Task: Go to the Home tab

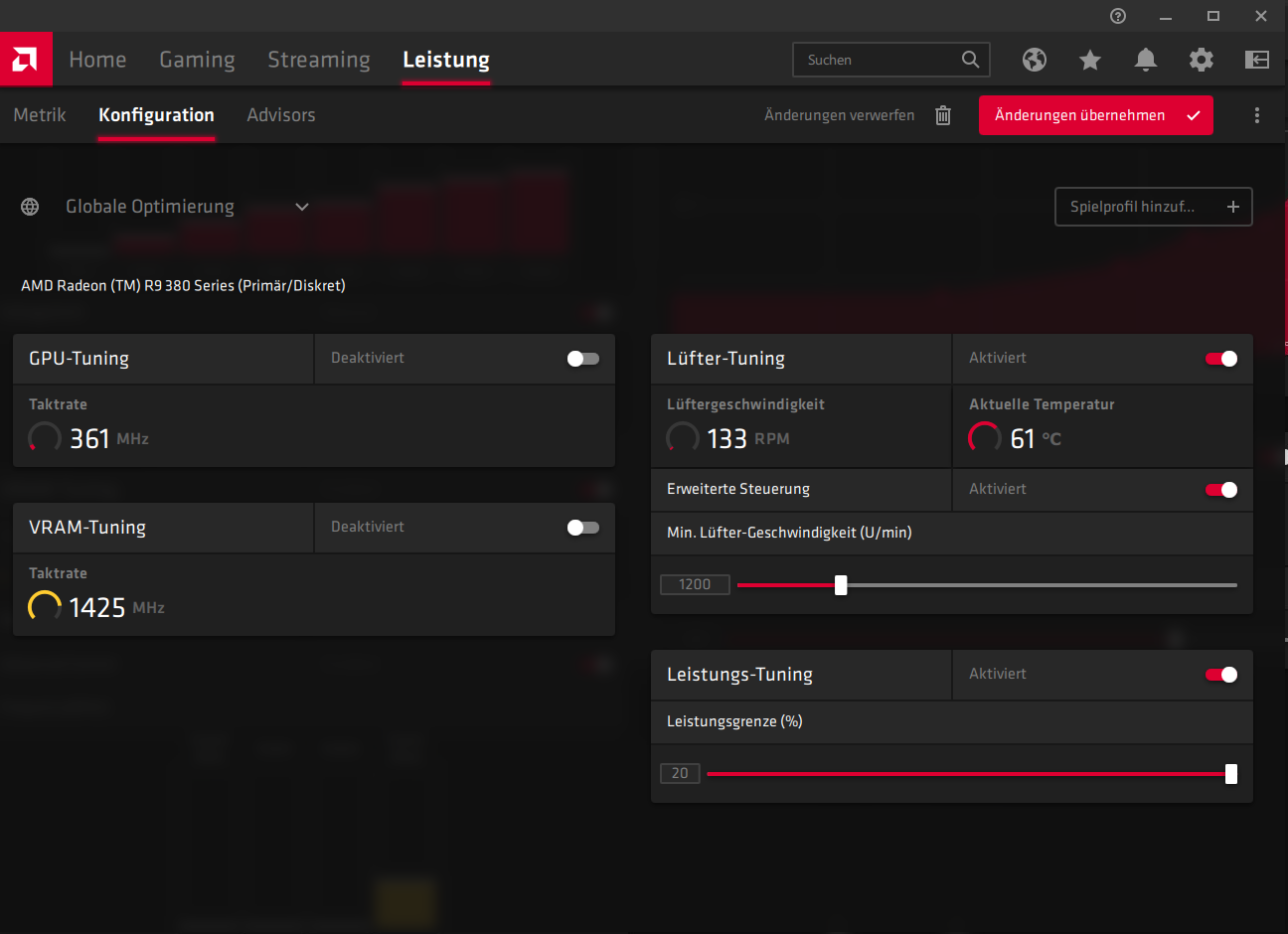Action: point(97,60)
